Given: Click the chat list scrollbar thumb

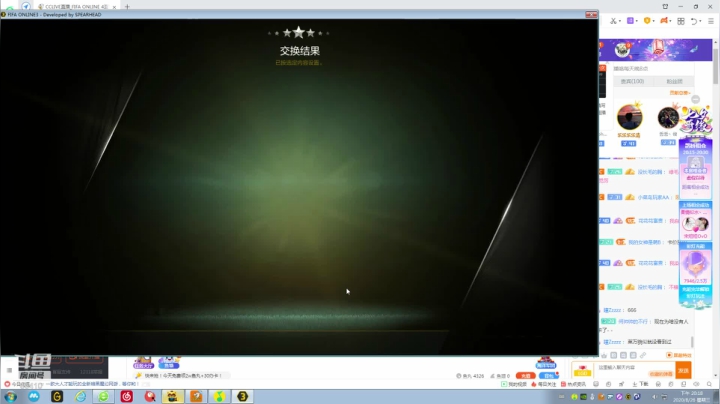Looking at the screenshot, I should (692, 342).
